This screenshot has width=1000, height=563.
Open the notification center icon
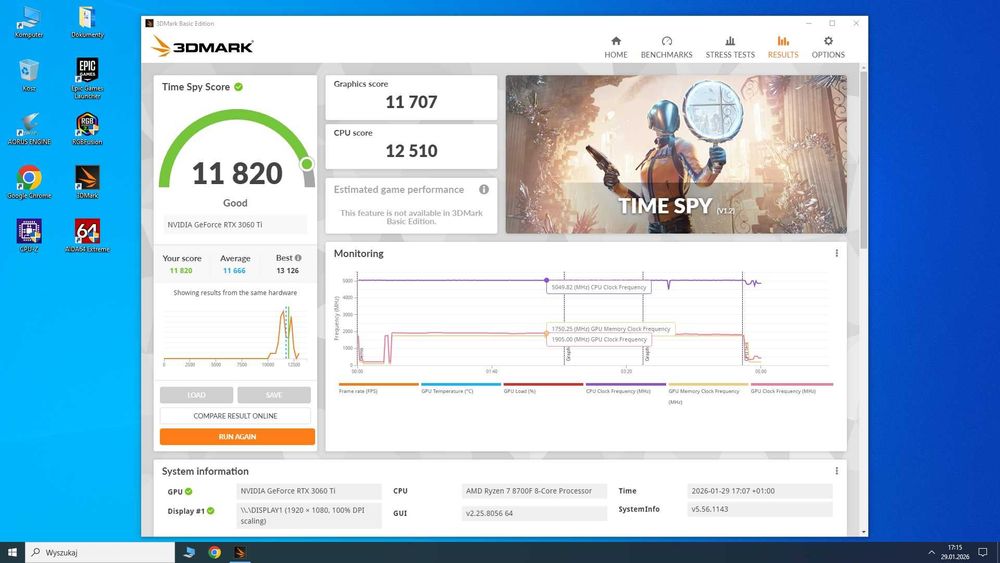click(983, 552)
